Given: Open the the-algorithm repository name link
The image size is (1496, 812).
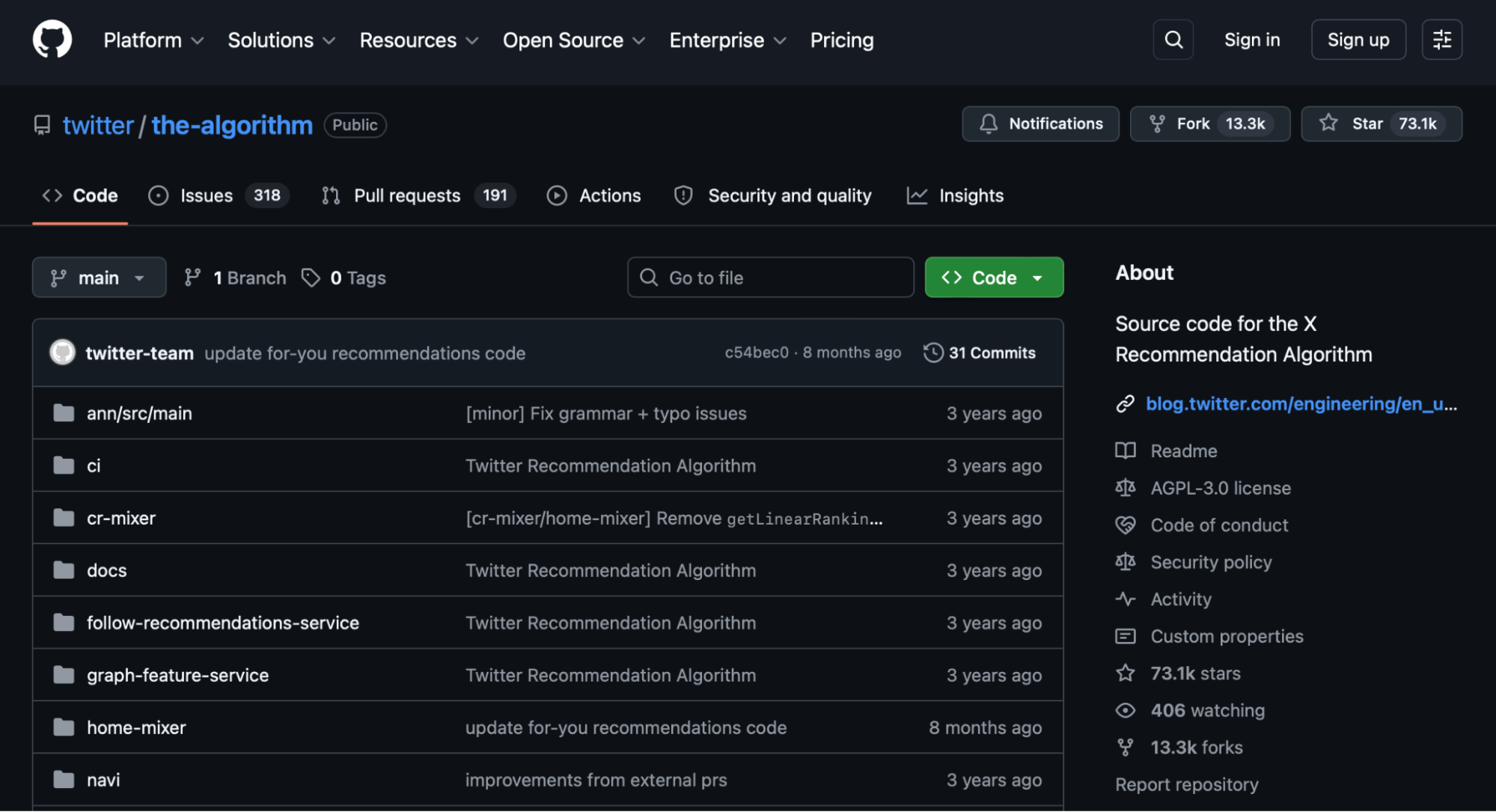Looking at the screenshot, I should (232, 125).
